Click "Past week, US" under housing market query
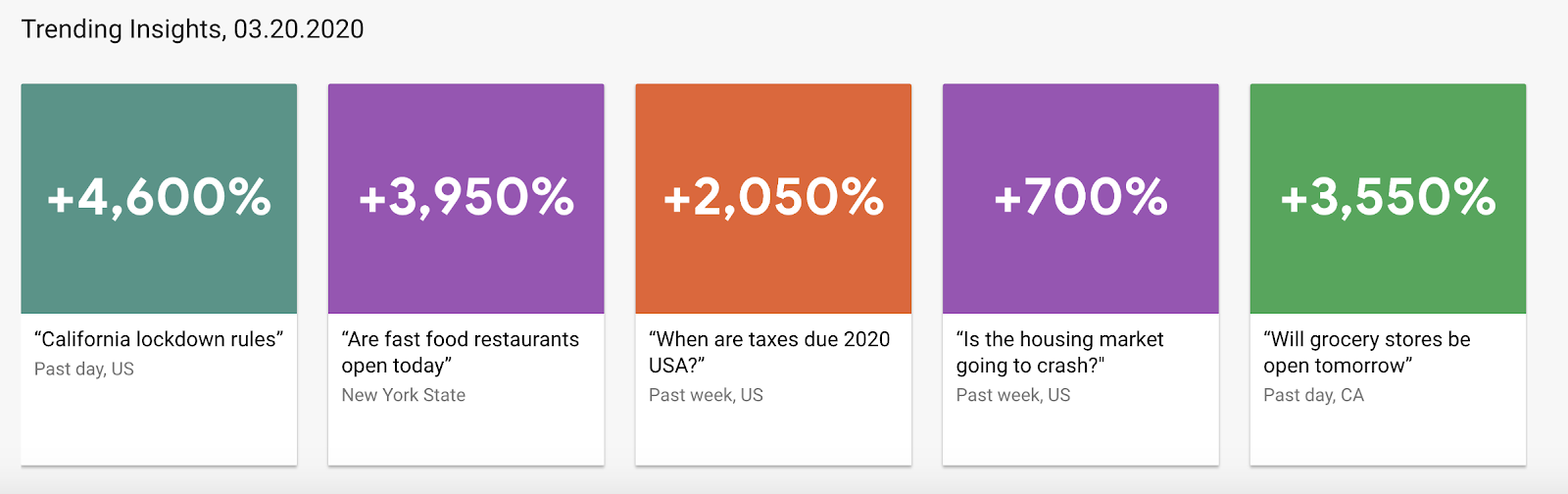 tap(1013, 395)
